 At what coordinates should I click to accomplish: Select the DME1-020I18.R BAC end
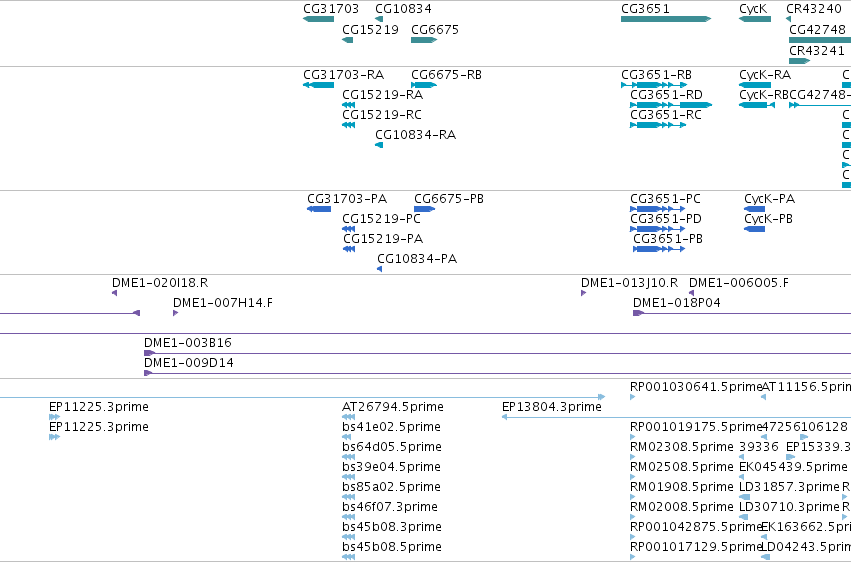pos(114,293)
